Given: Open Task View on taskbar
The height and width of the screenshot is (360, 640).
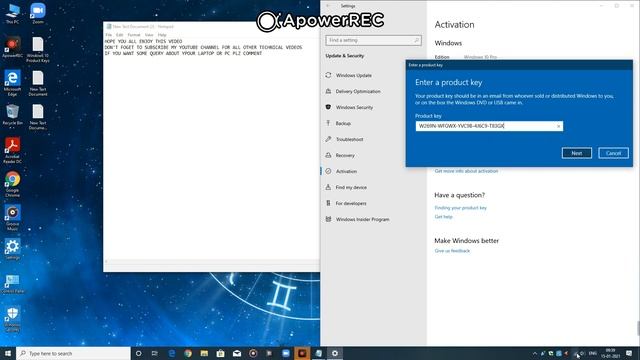Looking at the screenshot, I should 155,353.
